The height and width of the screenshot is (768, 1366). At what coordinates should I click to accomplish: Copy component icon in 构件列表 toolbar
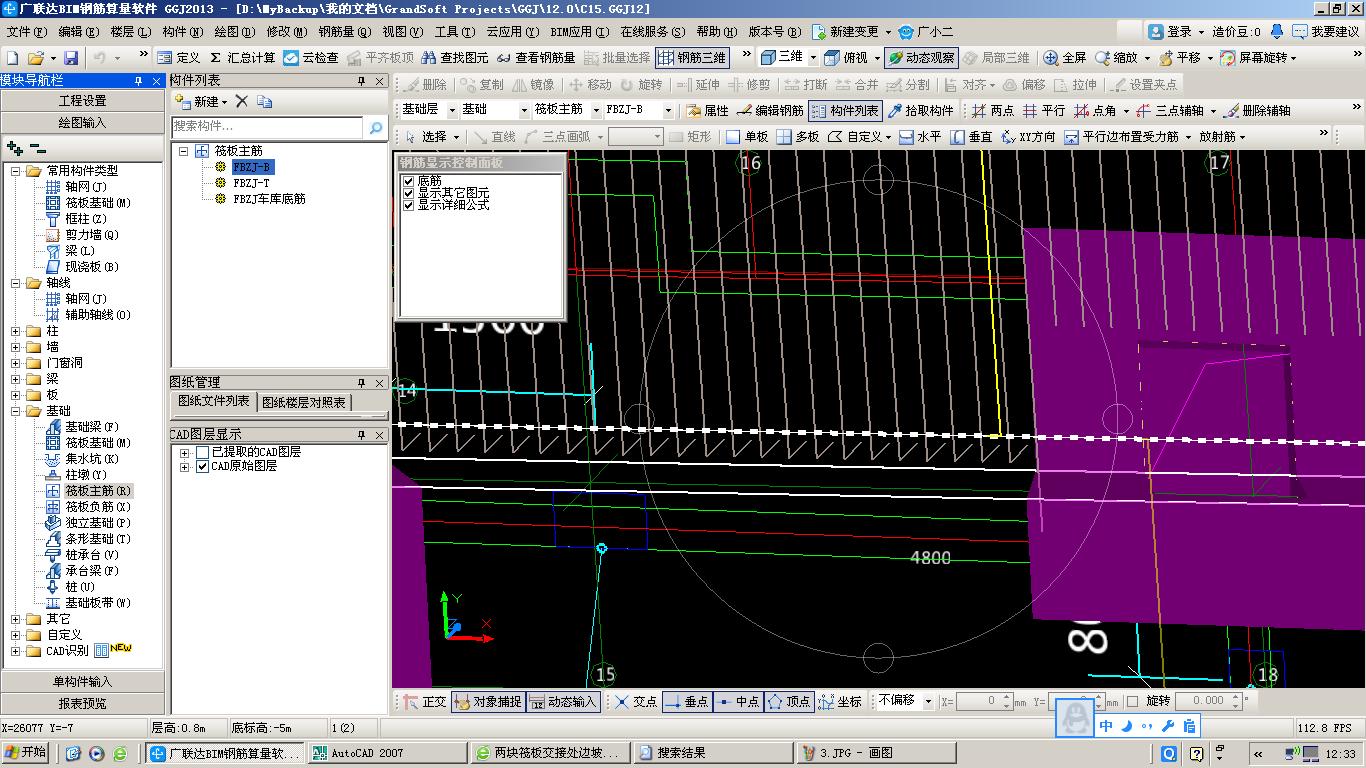pyautogui.click(x=264, y=101)
